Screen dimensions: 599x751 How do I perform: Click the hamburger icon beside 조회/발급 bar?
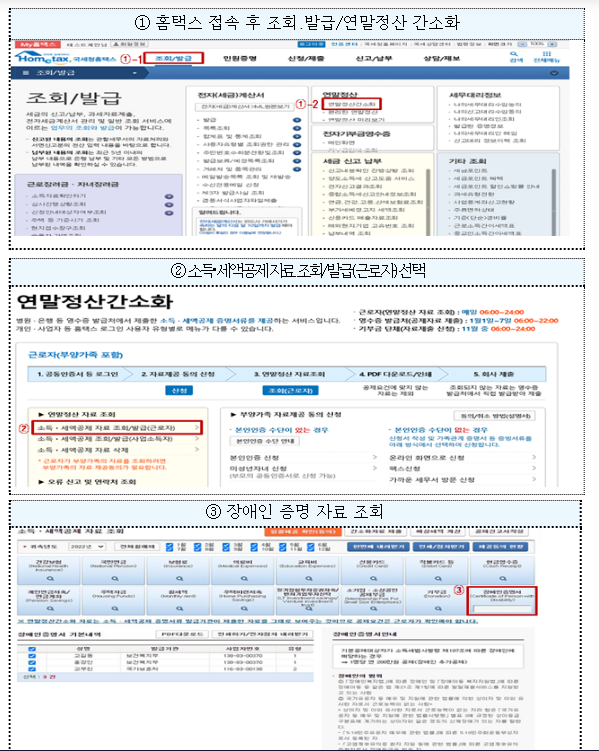point(26,73)
